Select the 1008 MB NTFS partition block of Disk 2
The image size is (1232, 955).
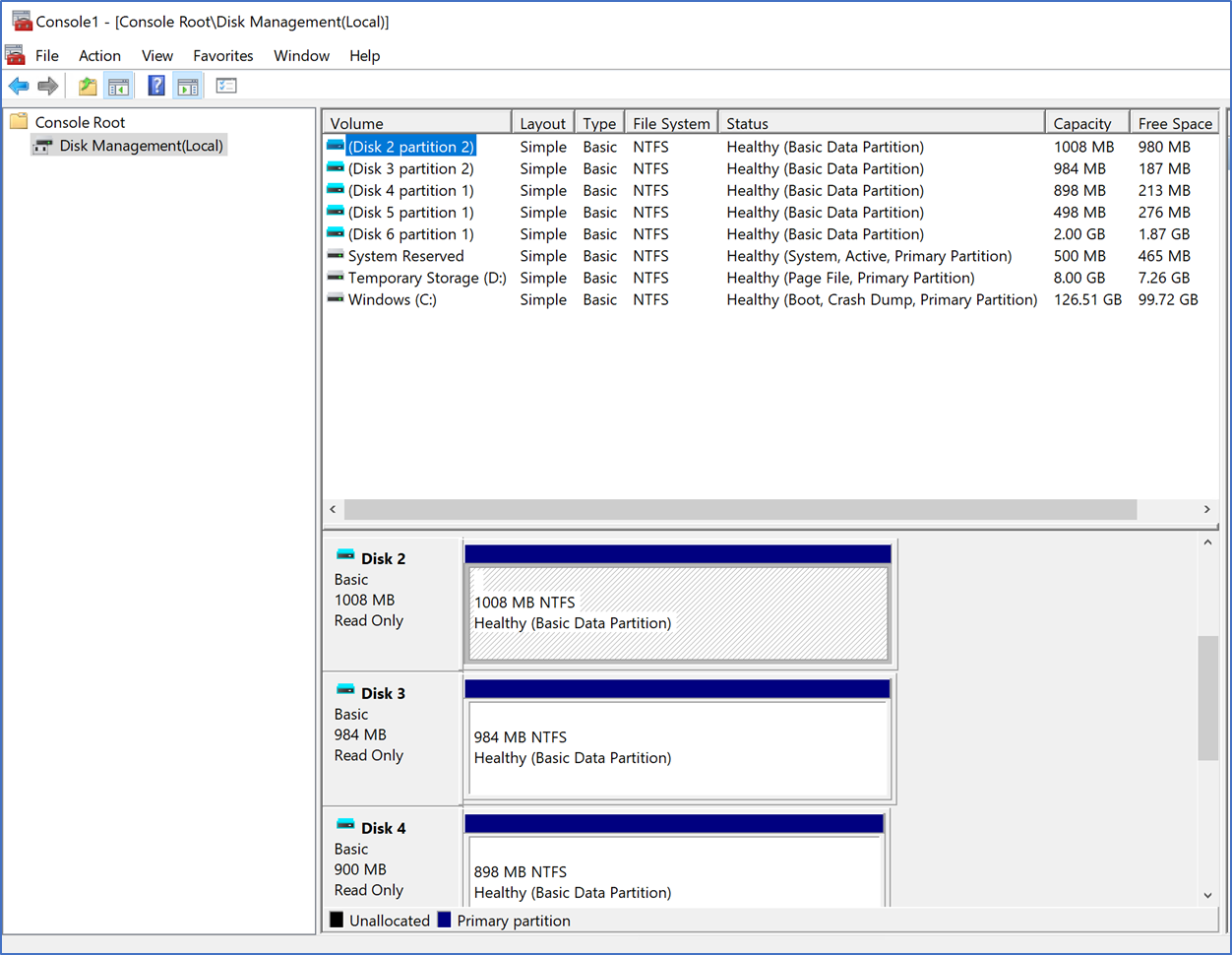coord(679,603)
